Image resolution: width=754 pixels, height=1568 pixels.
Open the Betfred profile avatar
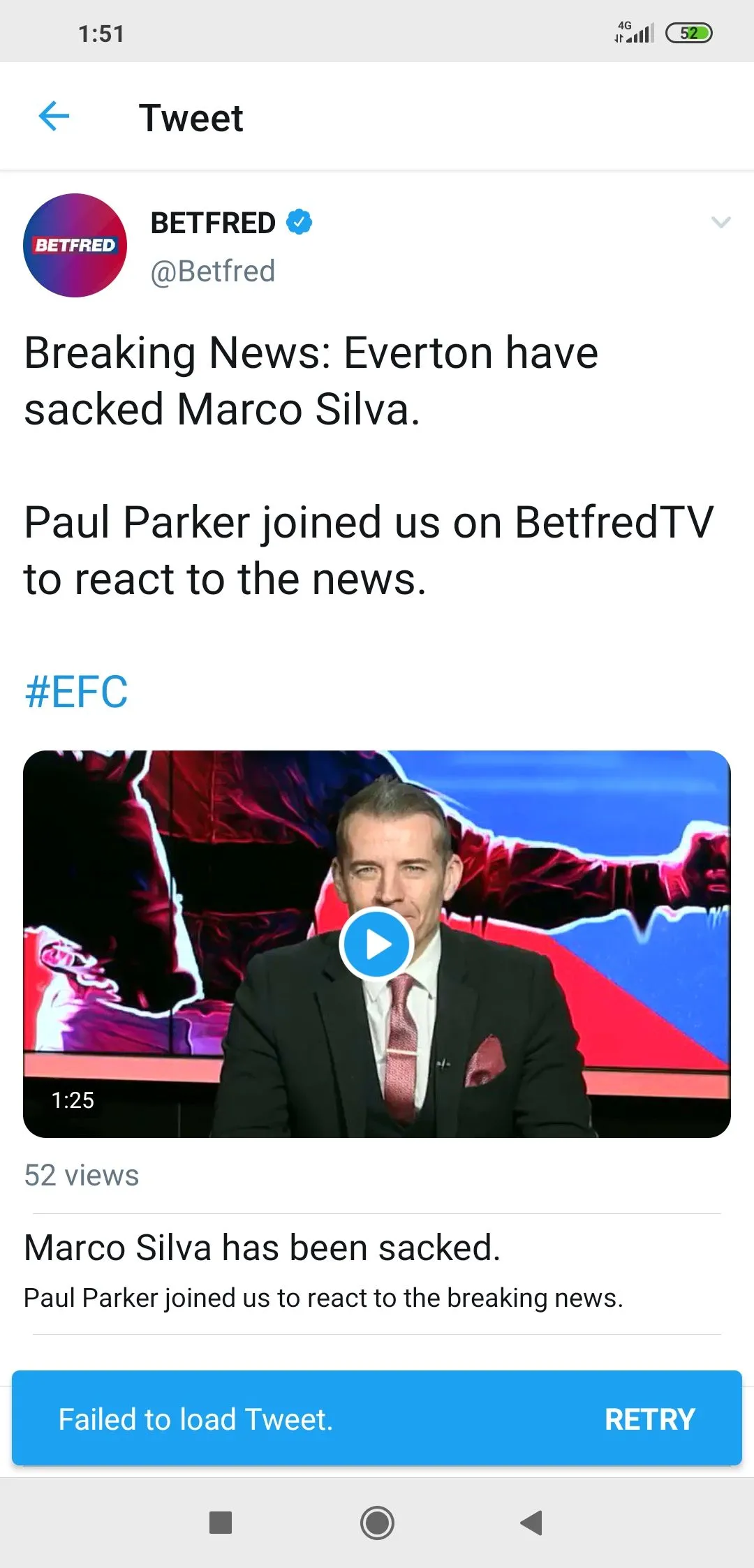(75, 245)
